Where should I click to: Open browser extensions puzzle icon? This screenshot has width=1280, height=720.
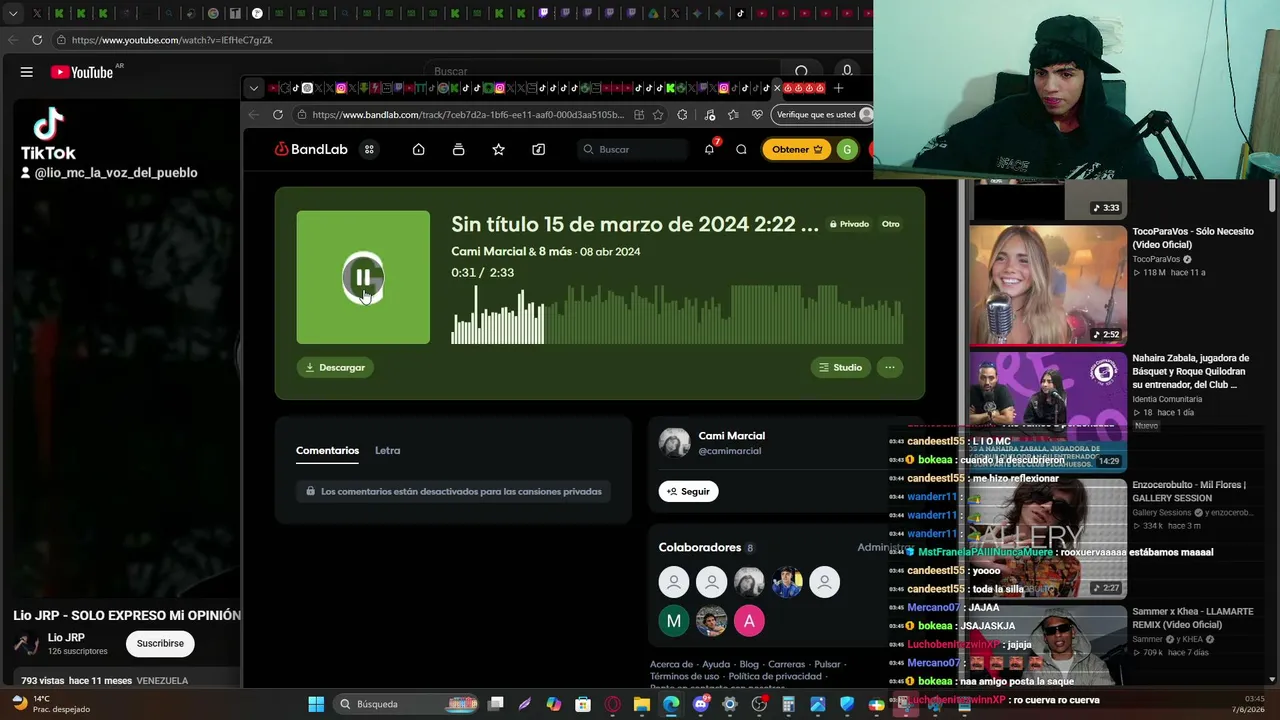click(x=682, y=115)
